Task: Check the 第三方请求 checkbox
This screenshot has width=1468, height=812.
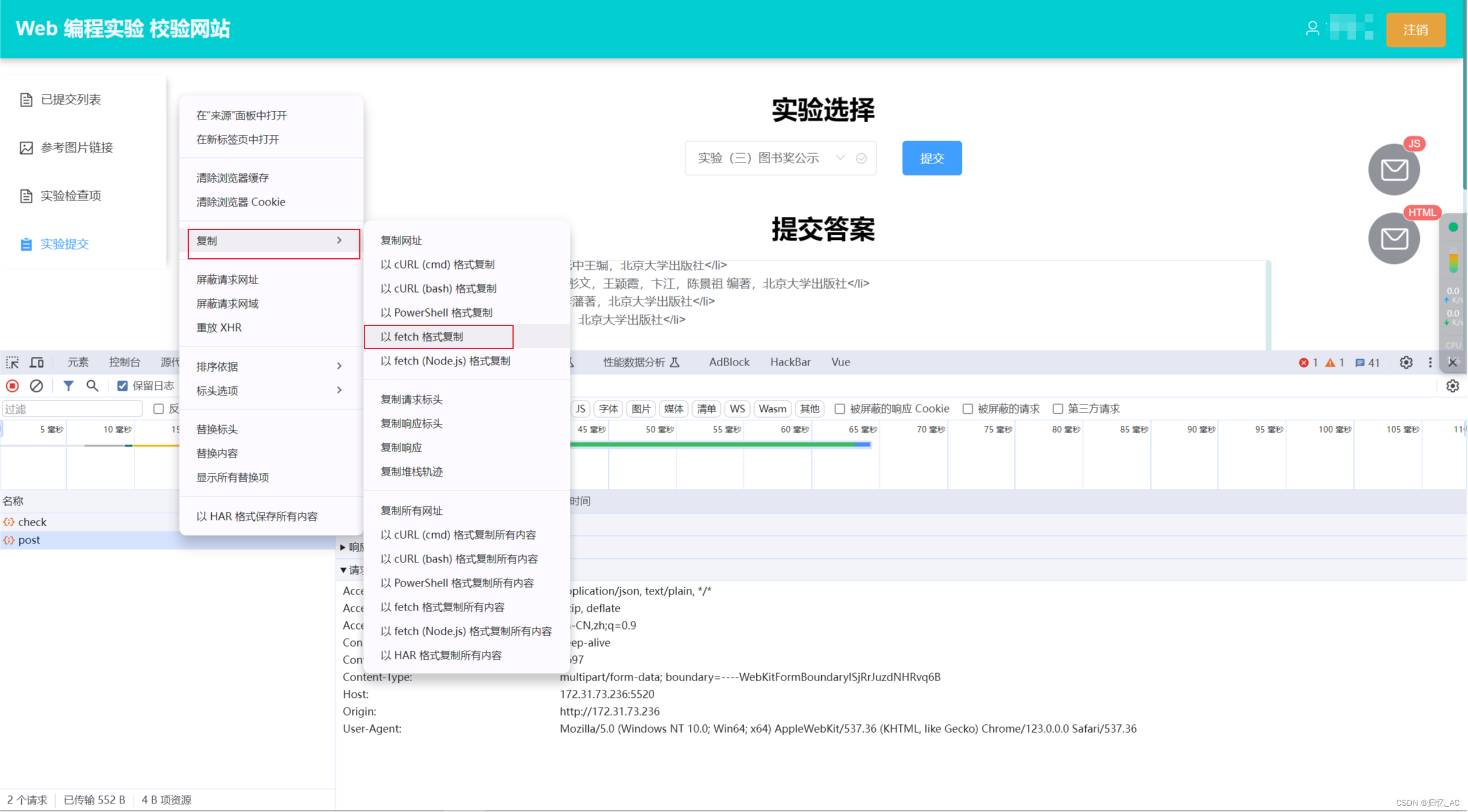Action: (1058, 409)
